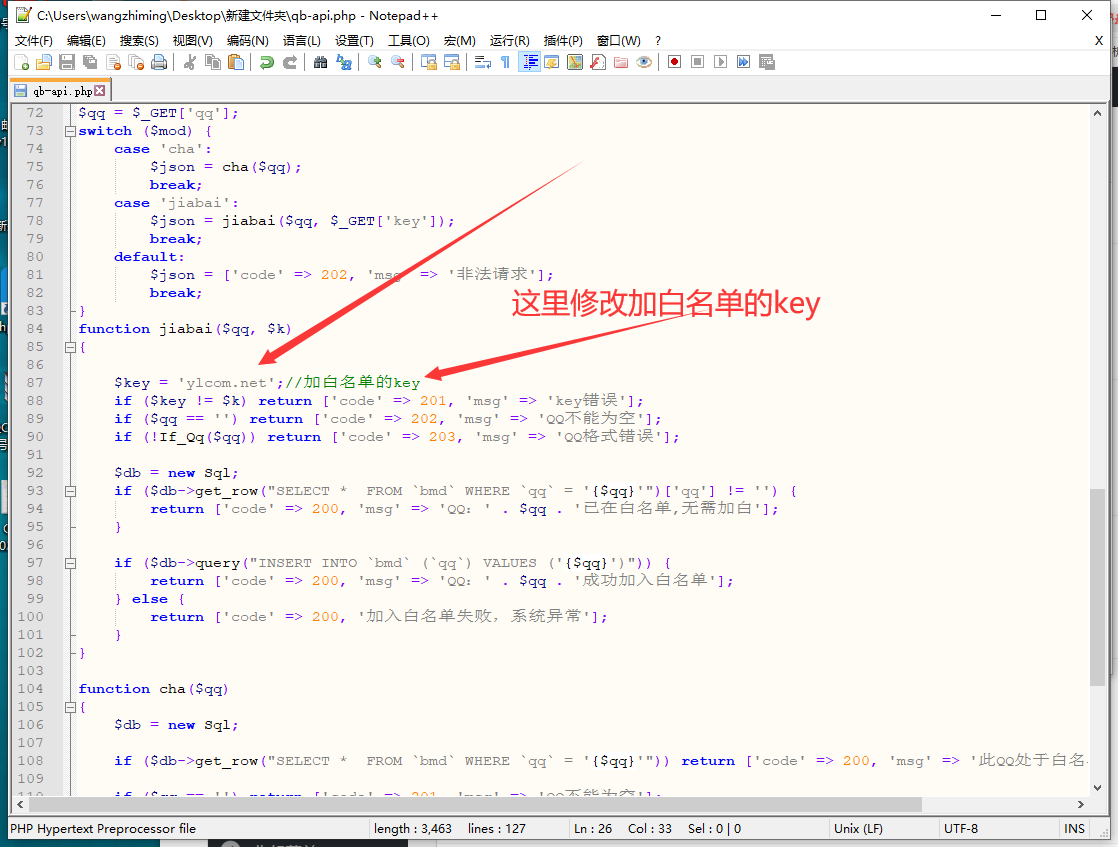Image resolution: width=1118 pixels, height=847 pixels.
Task: Click the horizontal scrollbar left arrow
Action: 20,804
